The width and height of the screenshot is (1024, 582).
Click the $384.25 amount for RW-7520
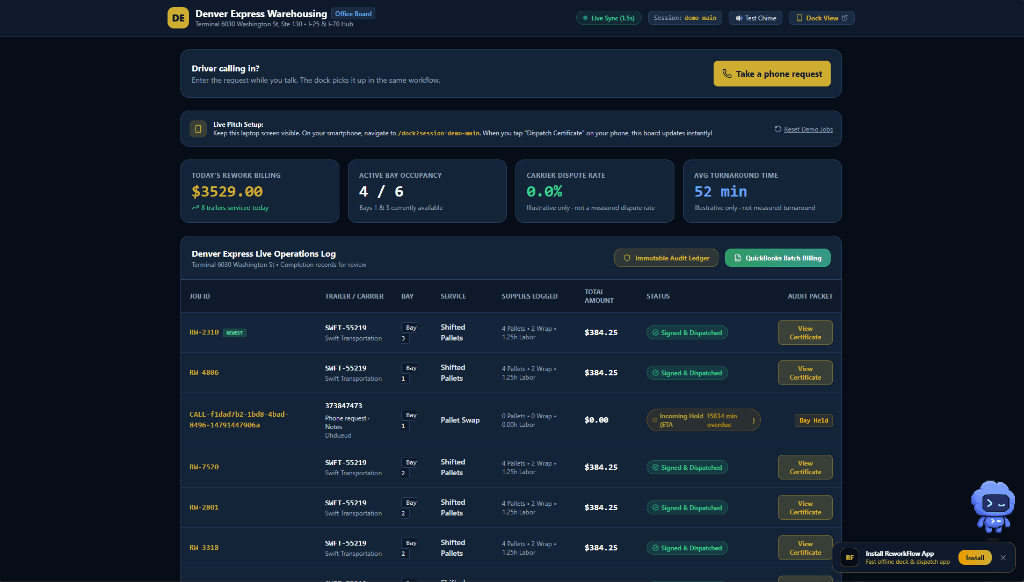pyautogui.click(x=601, y=467)
